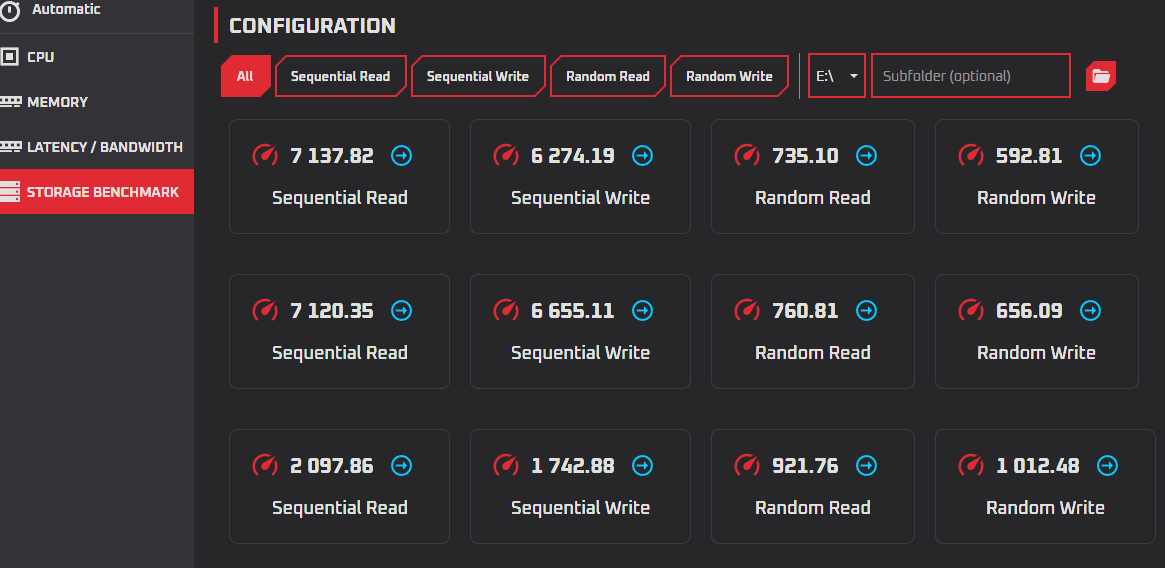Viewport: 1165px width, 568px height.
Task: Click speedometer icon beside 2 097.86 result
Action: click(x=265, y=466)
